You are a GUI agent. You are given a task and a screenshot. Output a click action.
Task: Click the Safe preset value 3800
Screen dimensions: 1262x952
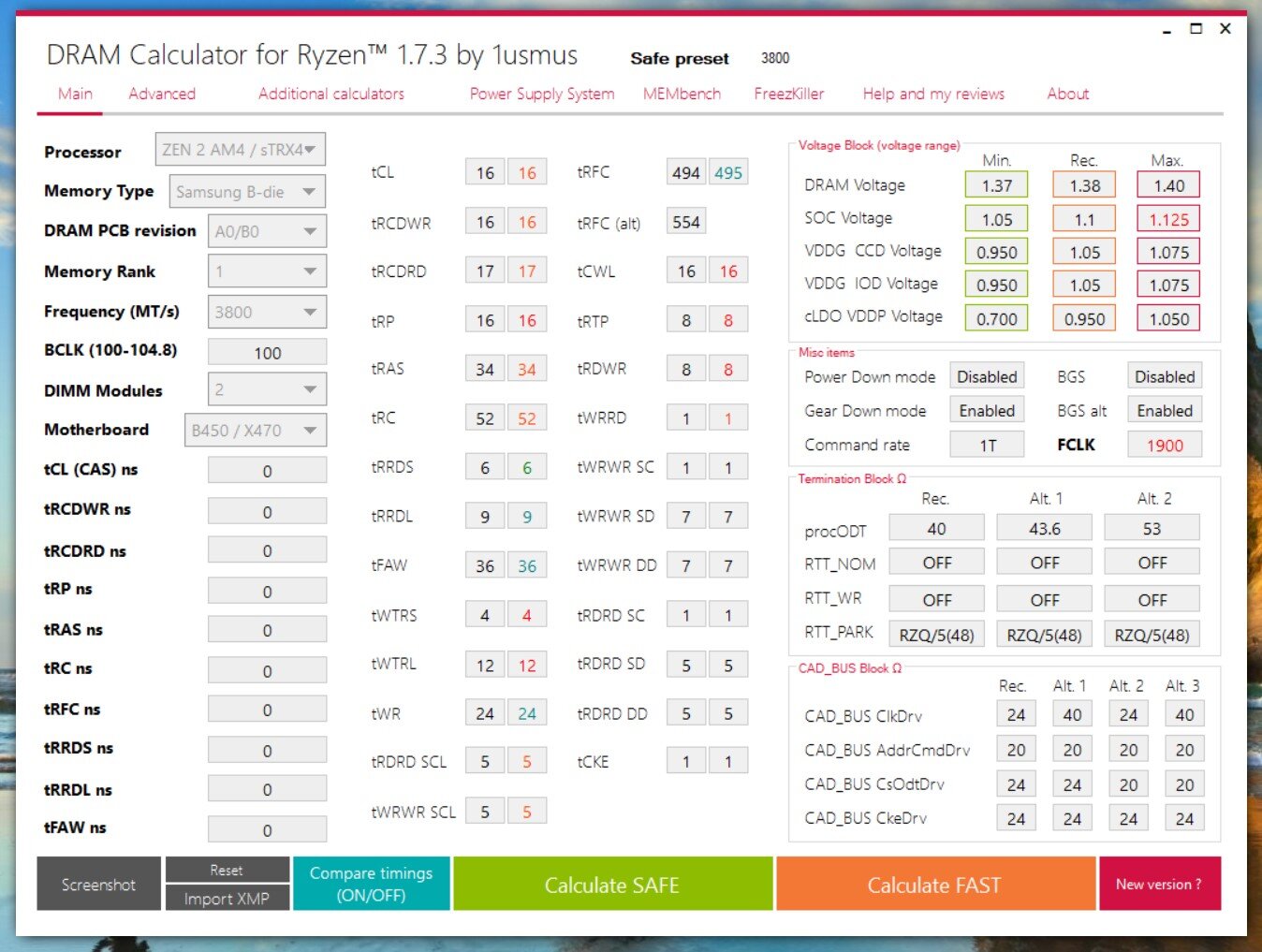point(775,58)
